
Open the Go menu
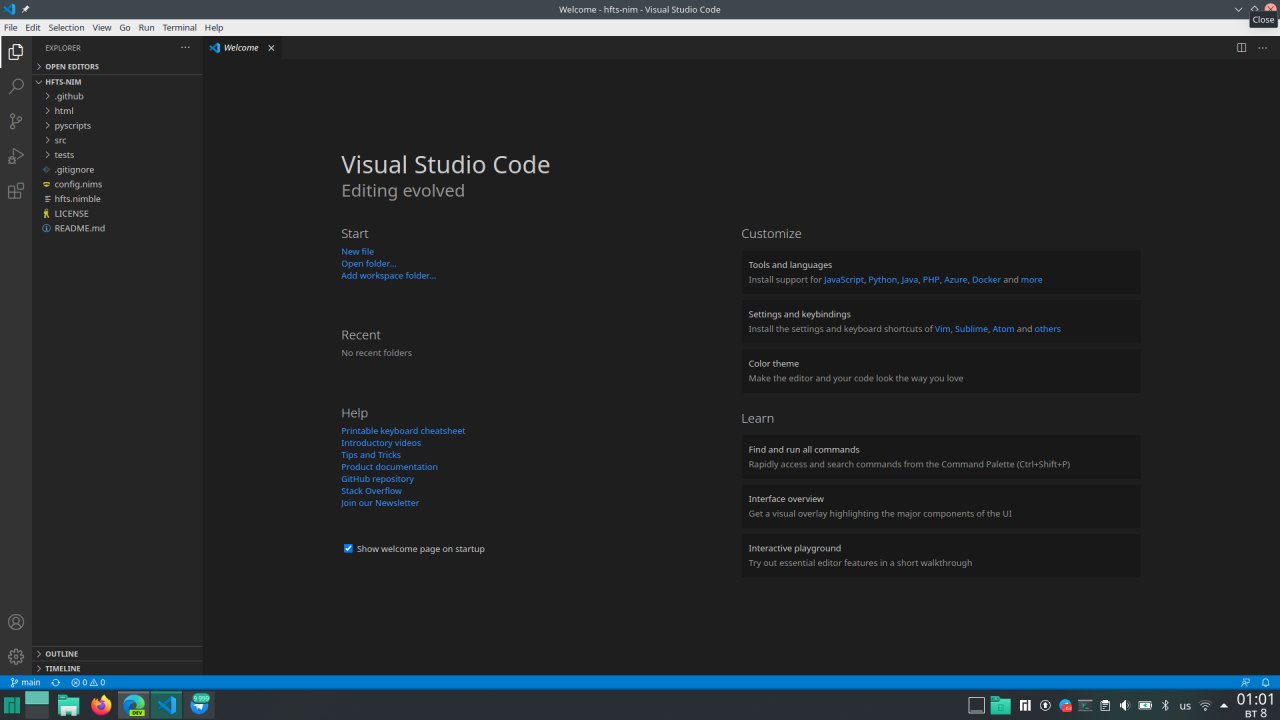pos(125,28)
